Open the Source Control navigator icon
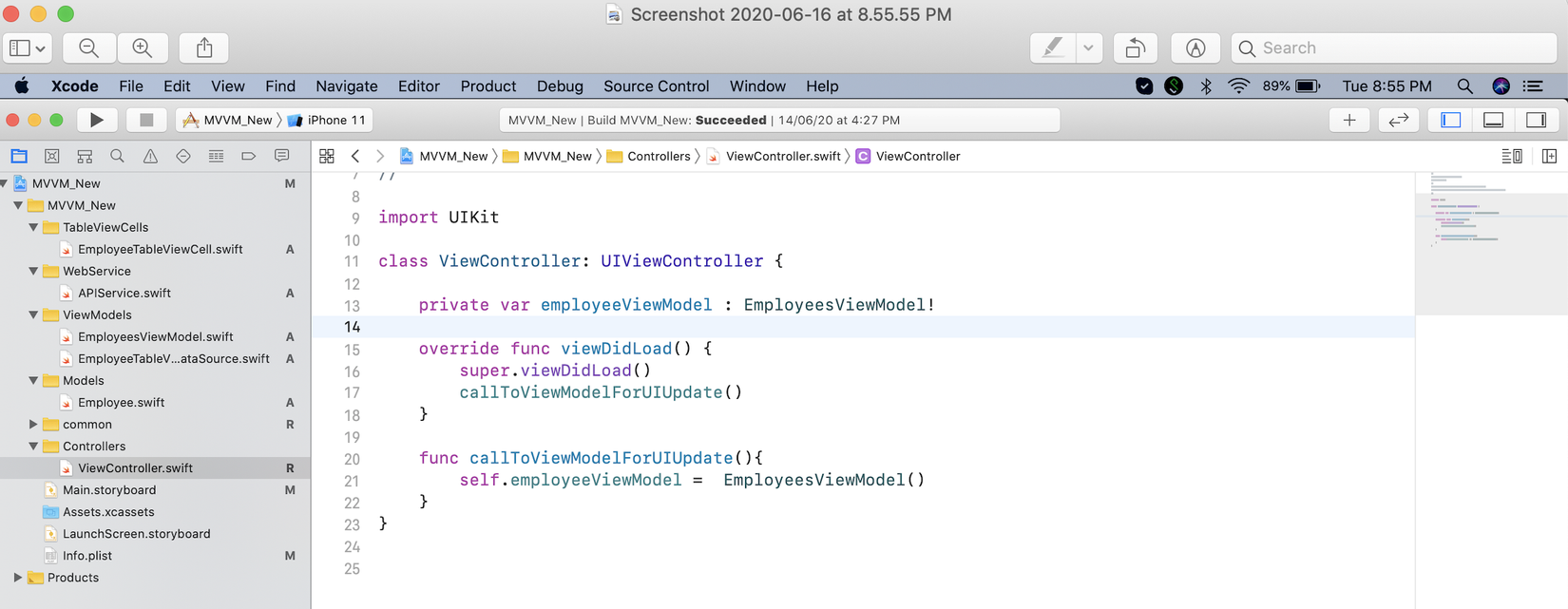 pos(52,156)
